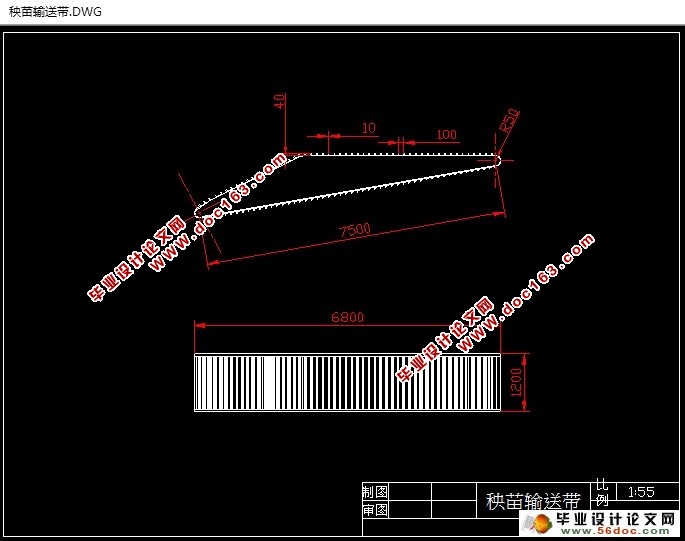Click the 100 spacing dimension value
Image resolution: width=685 pixels, height=541 pixels.
(x=446, y=135)
